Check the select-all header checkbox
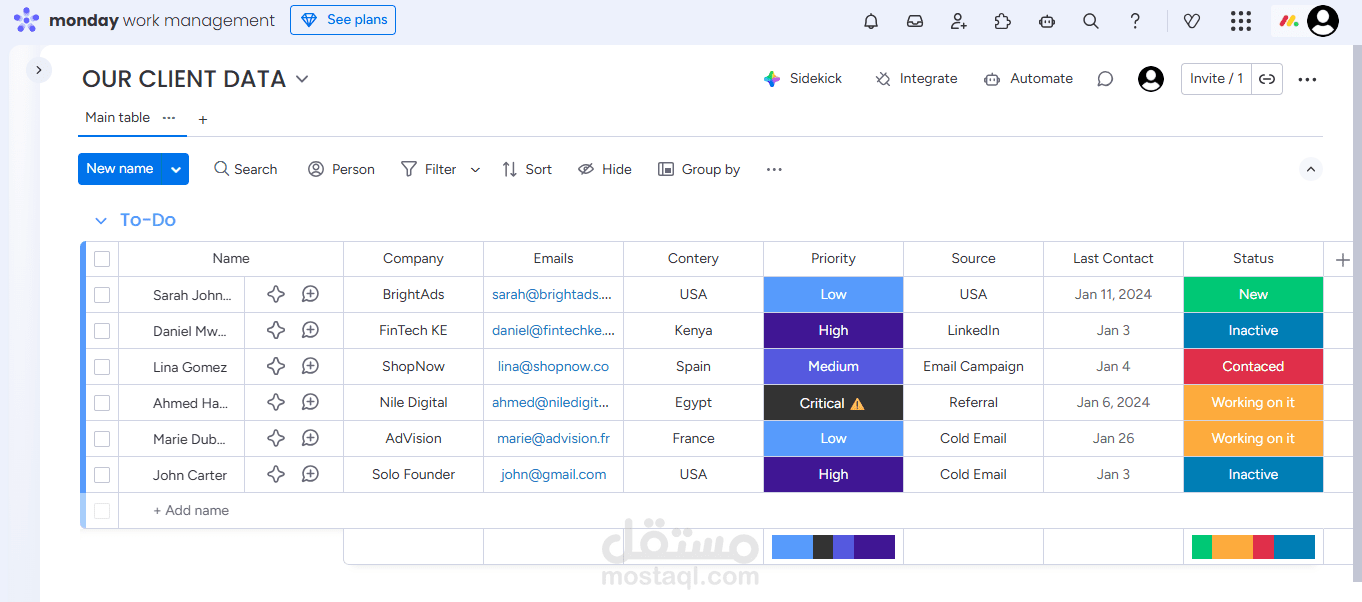The height and width of the screenshot is (602, 1362). click(x=102, y=259)
